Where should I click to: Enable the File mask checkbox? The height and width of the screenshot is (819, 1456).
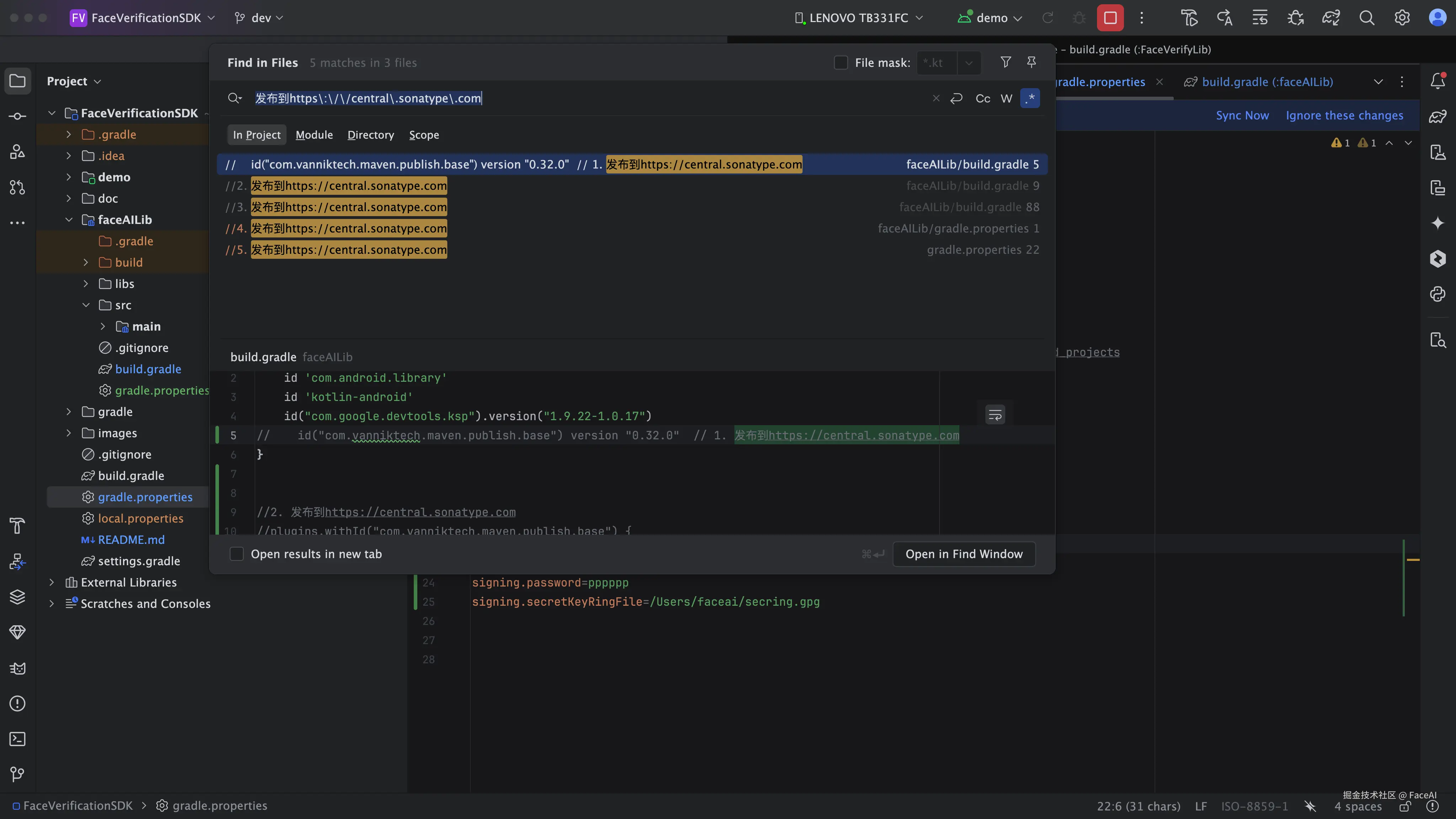click(x=841, y=63)
